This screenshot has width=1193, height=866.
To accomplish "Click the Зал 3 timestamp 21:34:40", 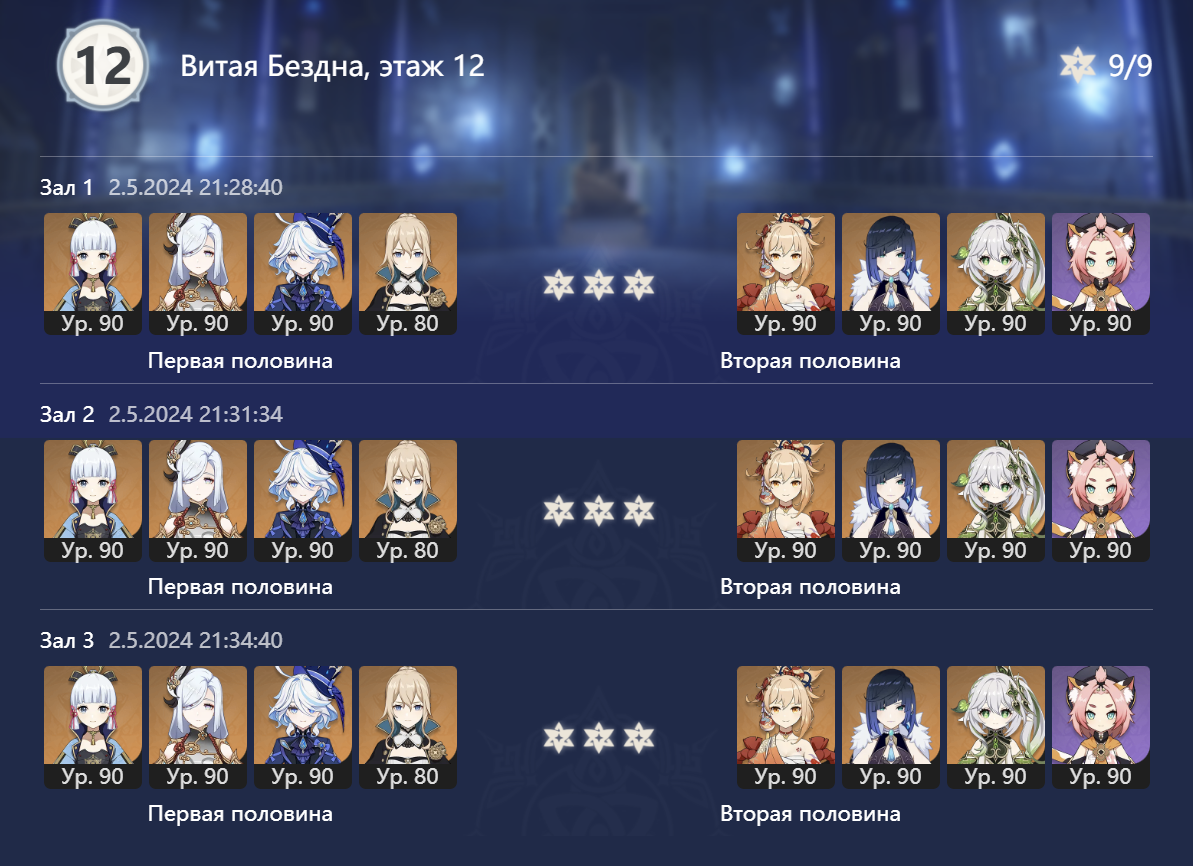I will tap(196, 640).
